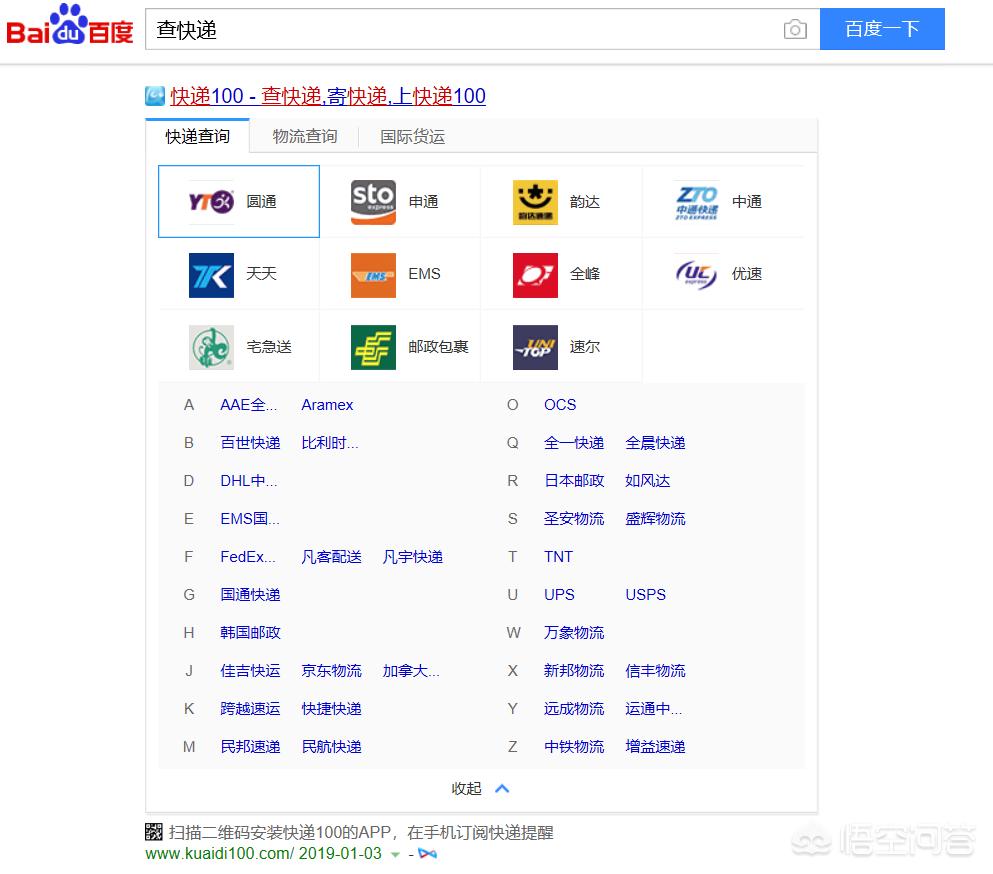This screenshot has height=874, width=993.
Task: Choose TNT courier link
Action: point(558,557)
